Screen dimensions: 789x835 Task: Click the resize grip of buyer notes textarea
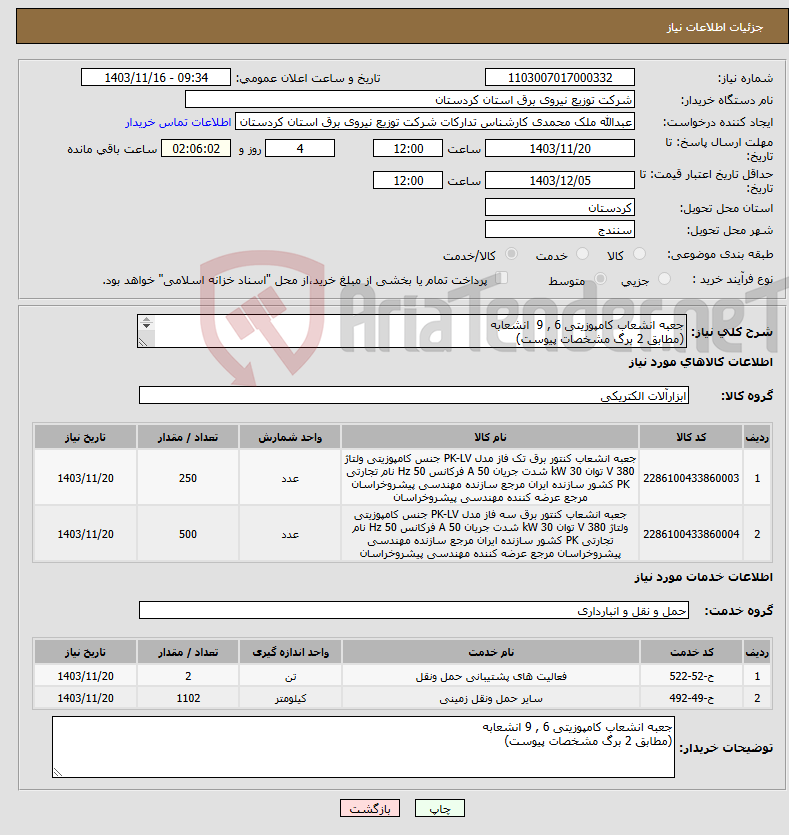point(58,772)
